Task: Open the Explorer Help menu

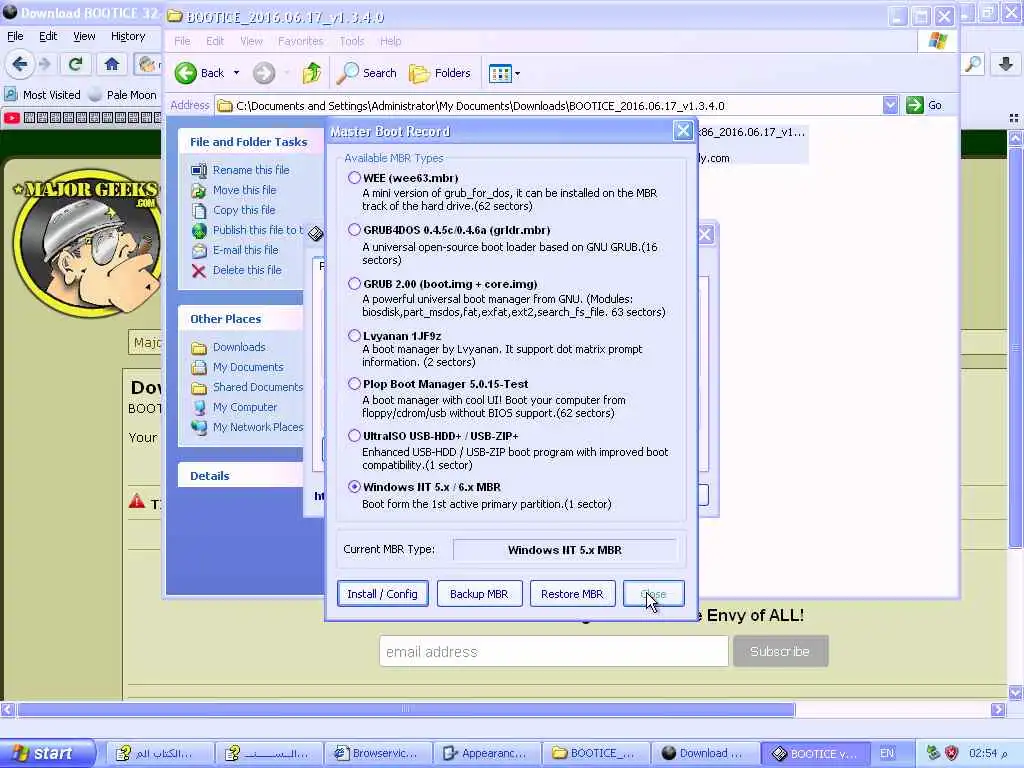Action: 391,41
